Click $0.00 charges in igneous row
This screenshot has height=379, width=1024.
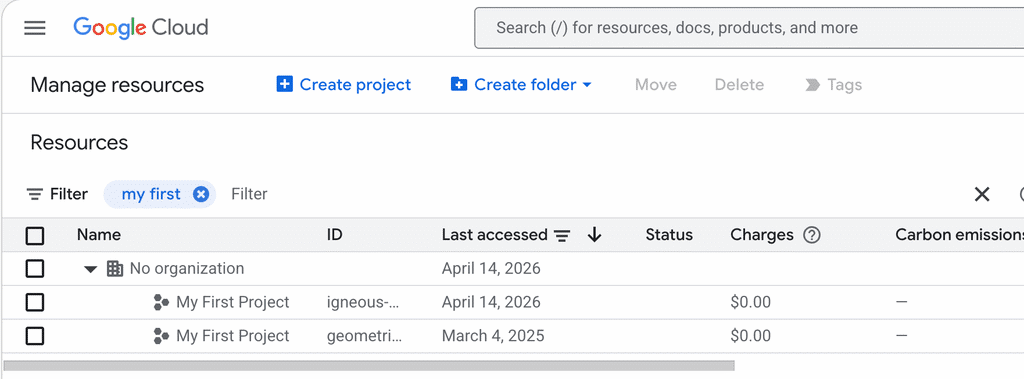click(750, 303)
